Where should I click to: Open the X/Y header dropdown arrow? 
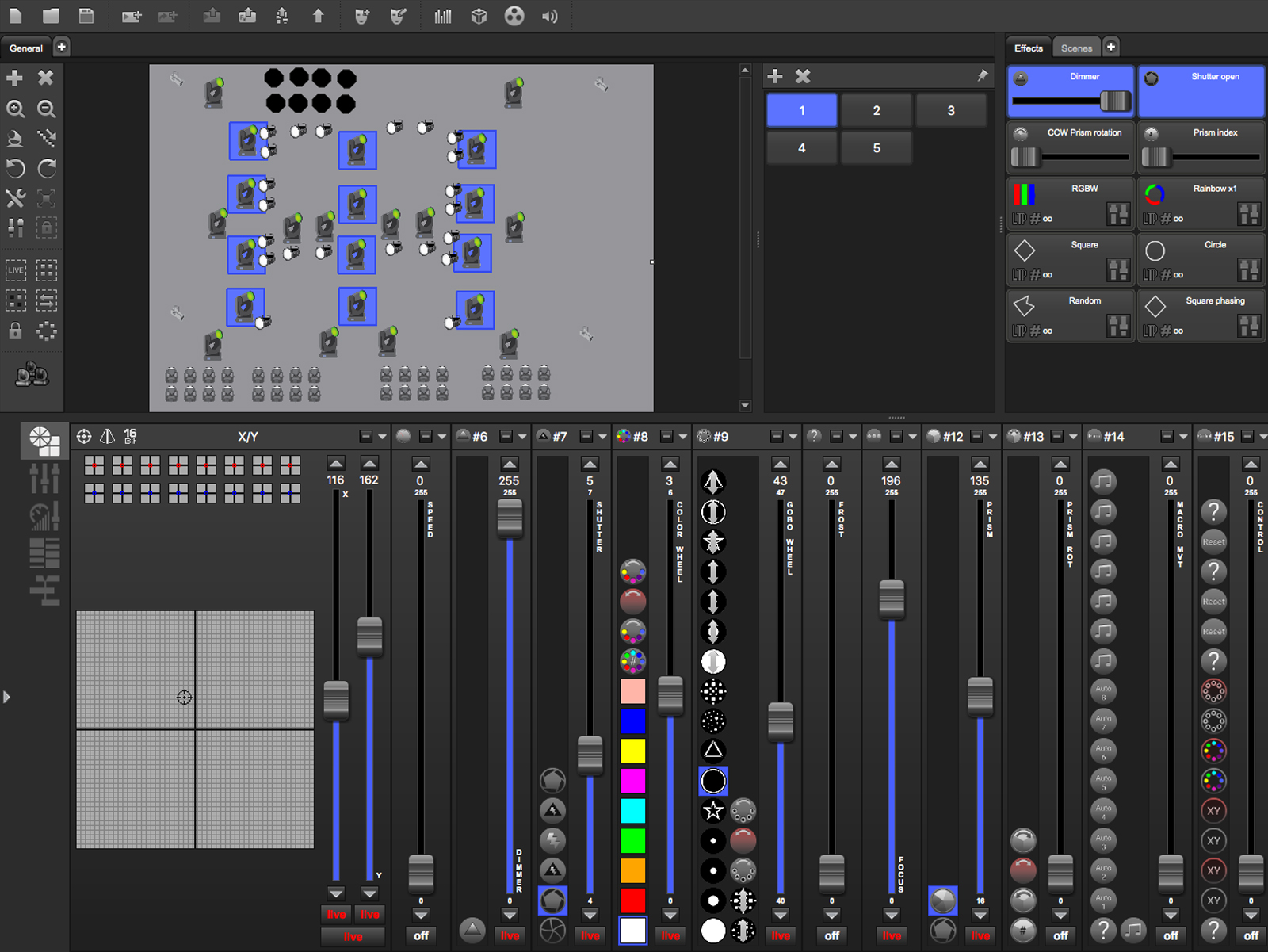tap(382, 437)
